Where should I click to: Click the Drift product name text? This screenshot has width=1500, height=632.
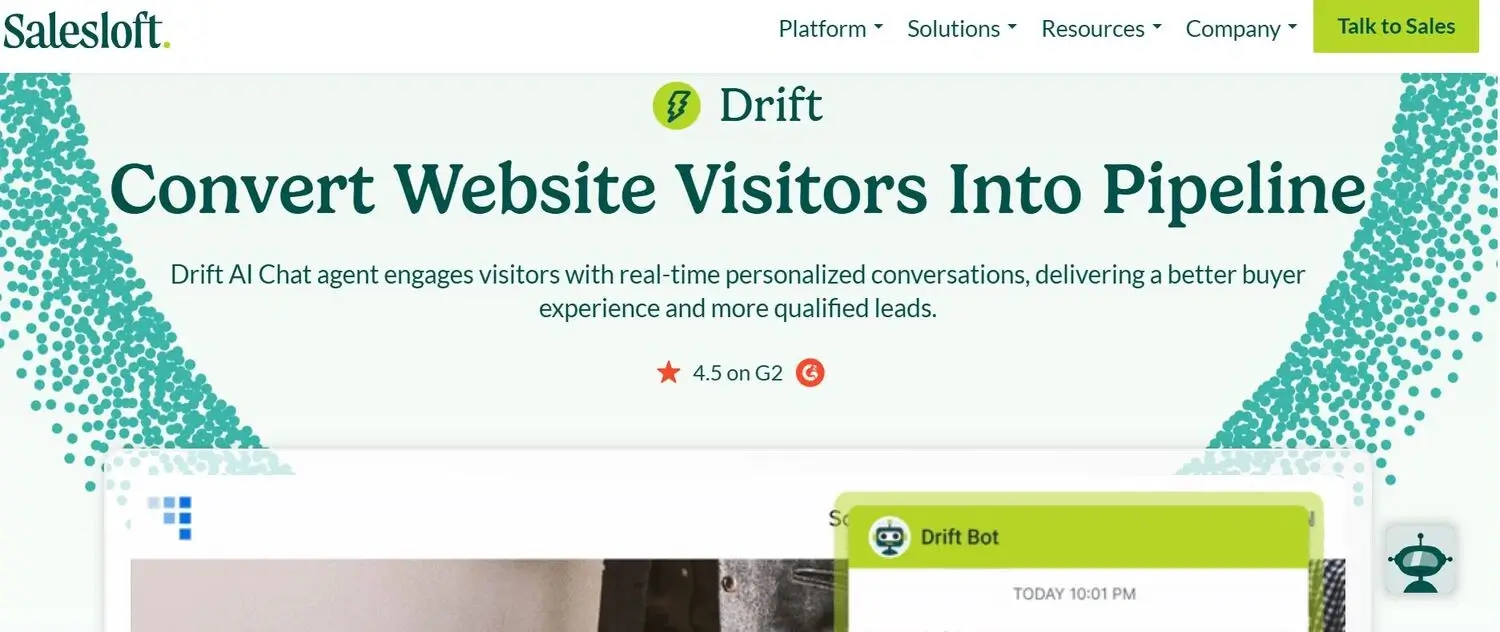click(x=771, y=105)
